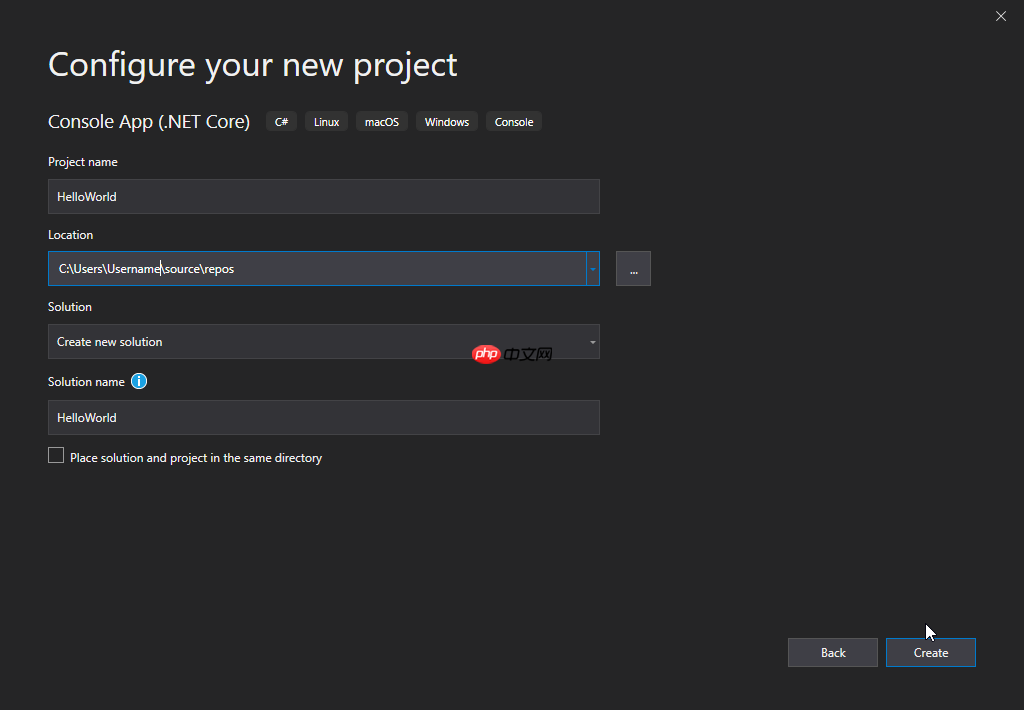Browse for location with the ellipsis button
1024x710 pixels.
pos(633,268)
